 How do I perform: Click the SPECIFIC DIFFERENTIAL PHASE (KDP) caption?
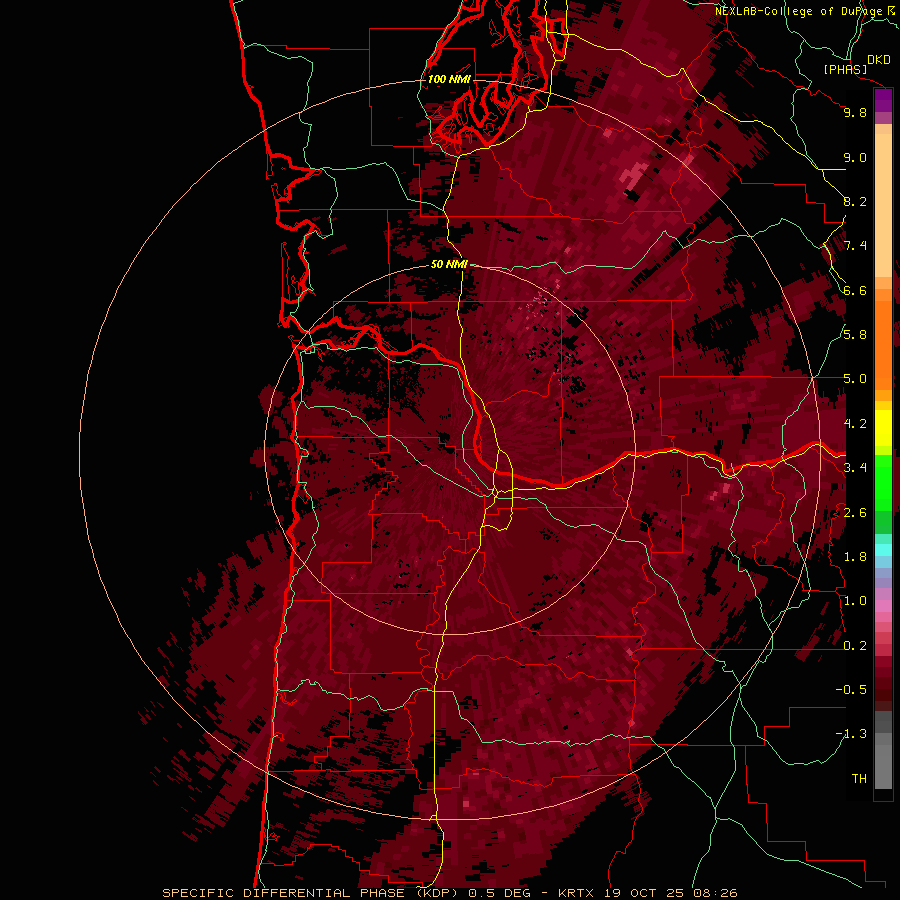tap(312, 893)
